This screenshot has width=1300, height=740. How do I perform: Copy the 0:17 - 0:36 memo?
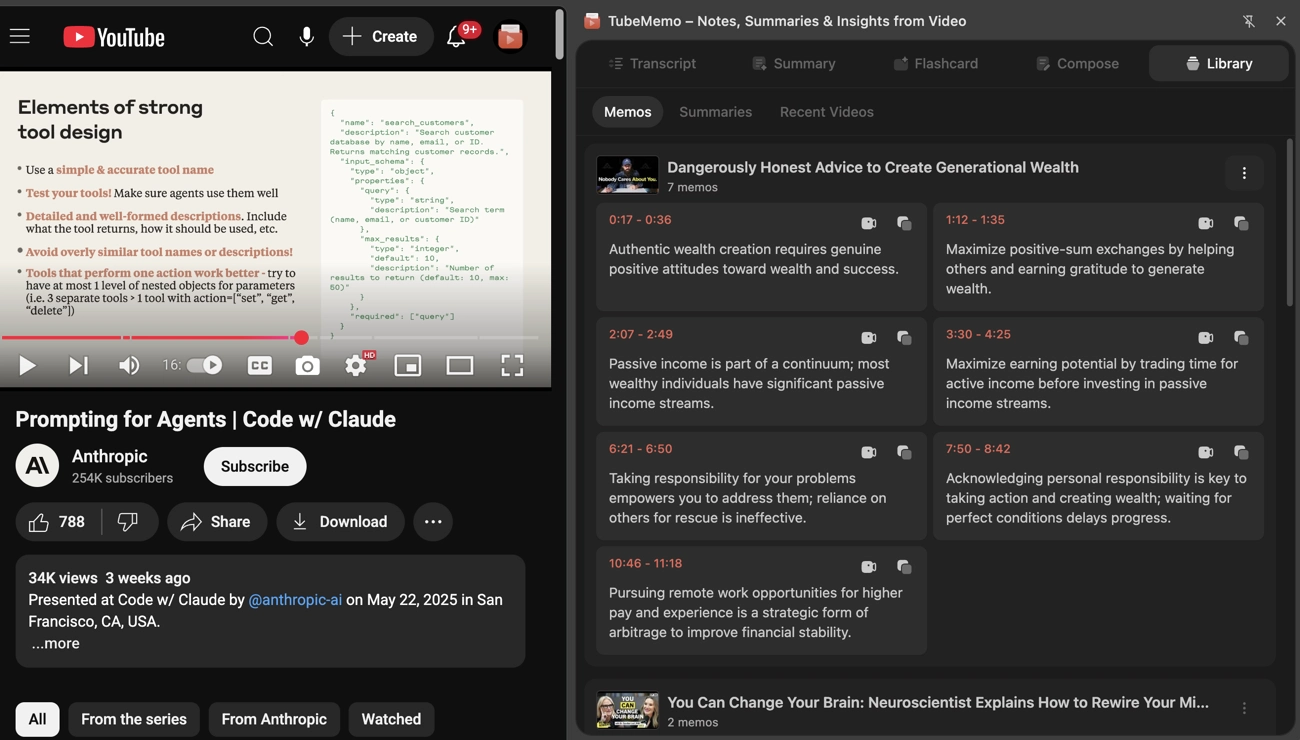[x=904, y=223]
